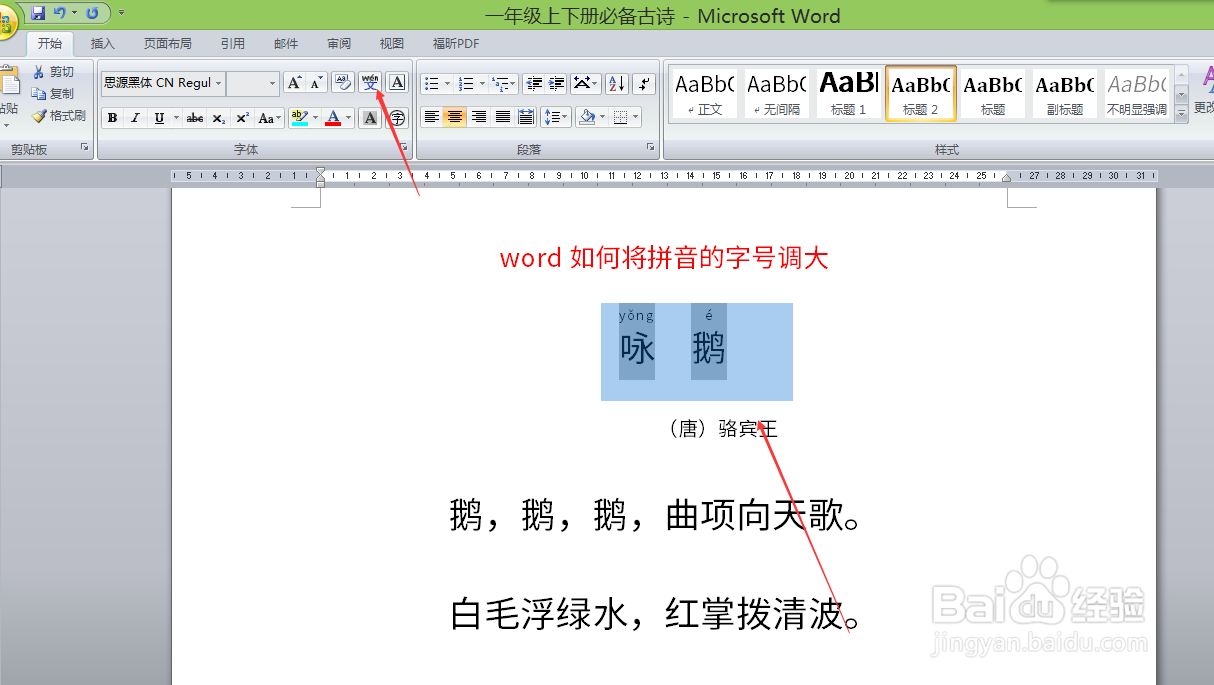This screenshot has height=685, width=1214.
Task: Align text right
Action: coord(479,117)
